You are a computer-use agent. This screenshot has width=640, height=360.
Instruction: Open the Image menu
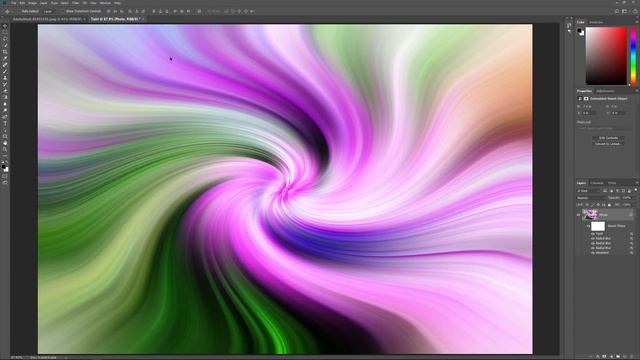32,3
